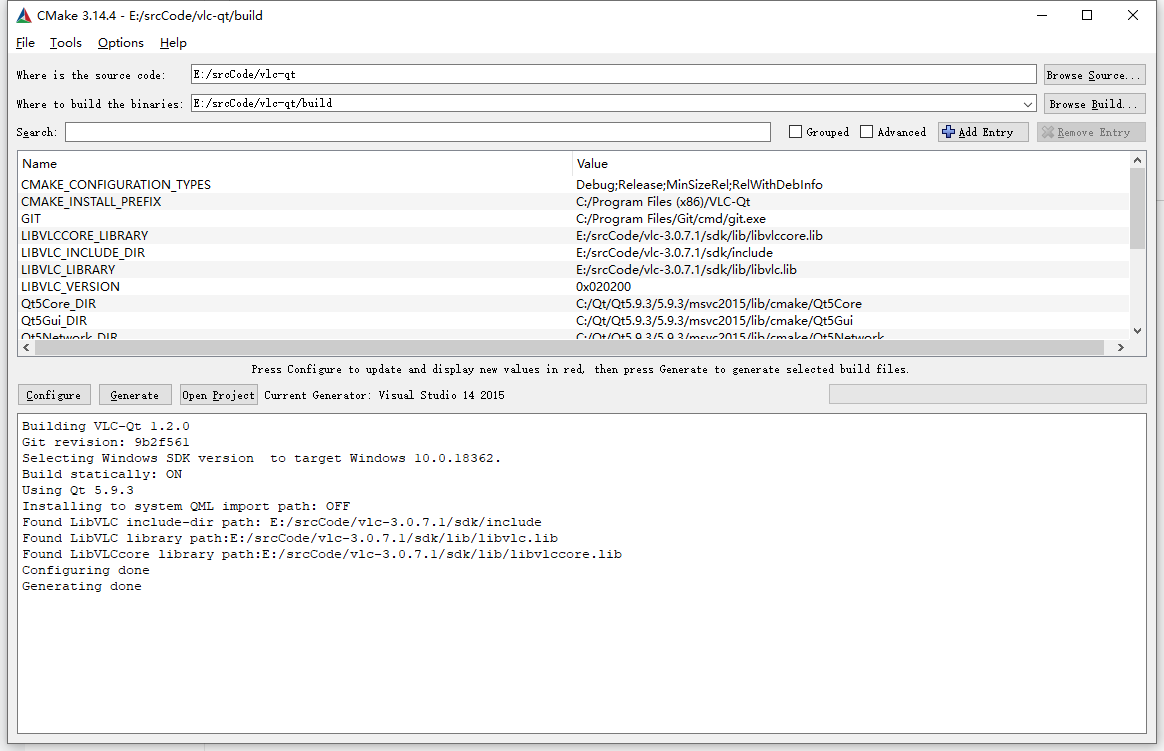Open the Help menu
1164x751 pixels.
173,43
